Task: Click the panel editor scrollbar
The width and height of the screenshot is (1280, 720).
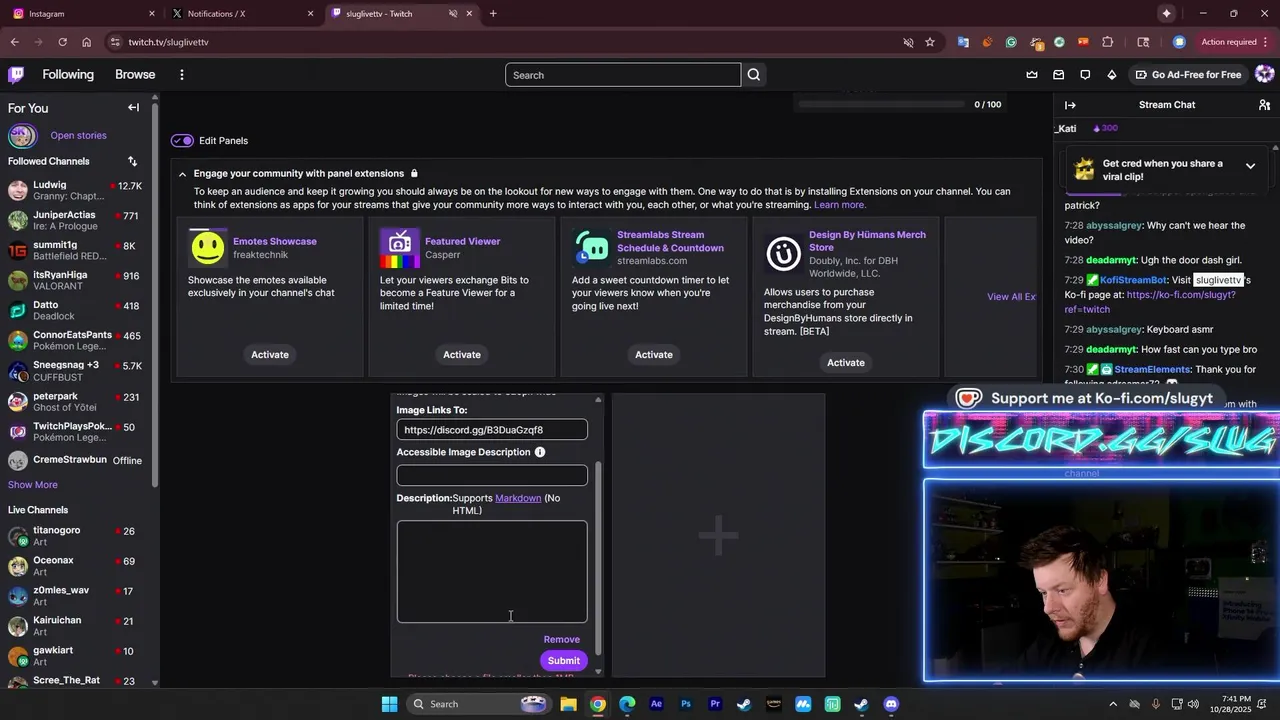Action: [x=599, y=559]
